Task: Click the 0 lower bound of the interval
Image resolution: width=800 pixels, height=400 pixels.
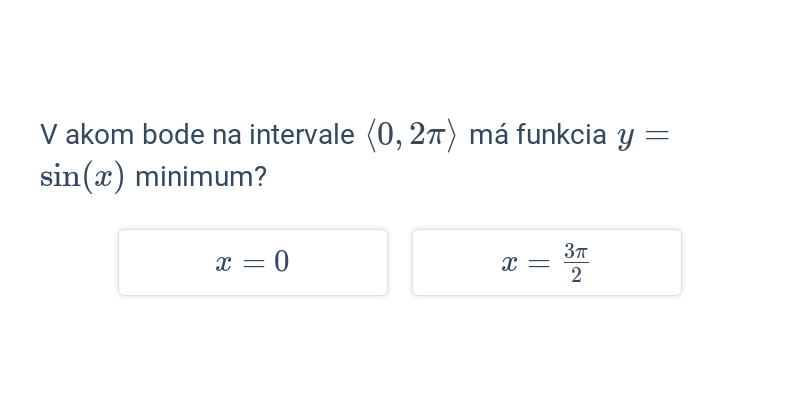Action: click(x=386, y=135)
